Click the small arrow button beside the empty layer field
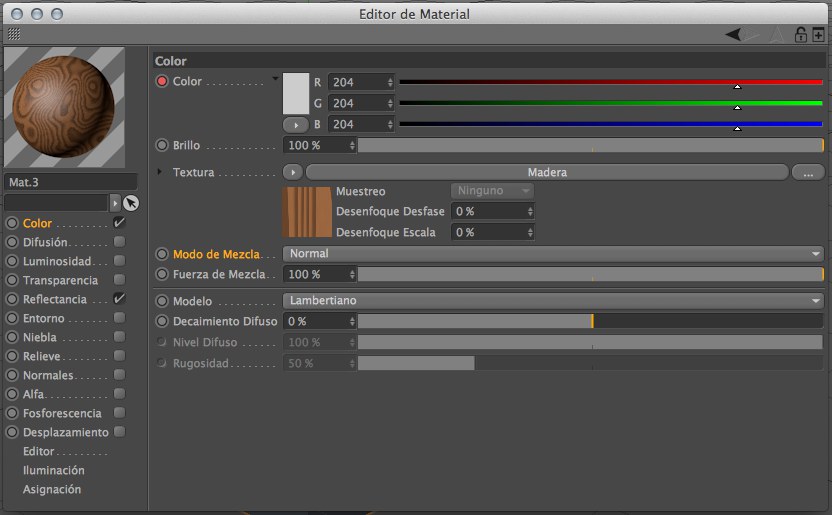832x515 pixels. 115,203
